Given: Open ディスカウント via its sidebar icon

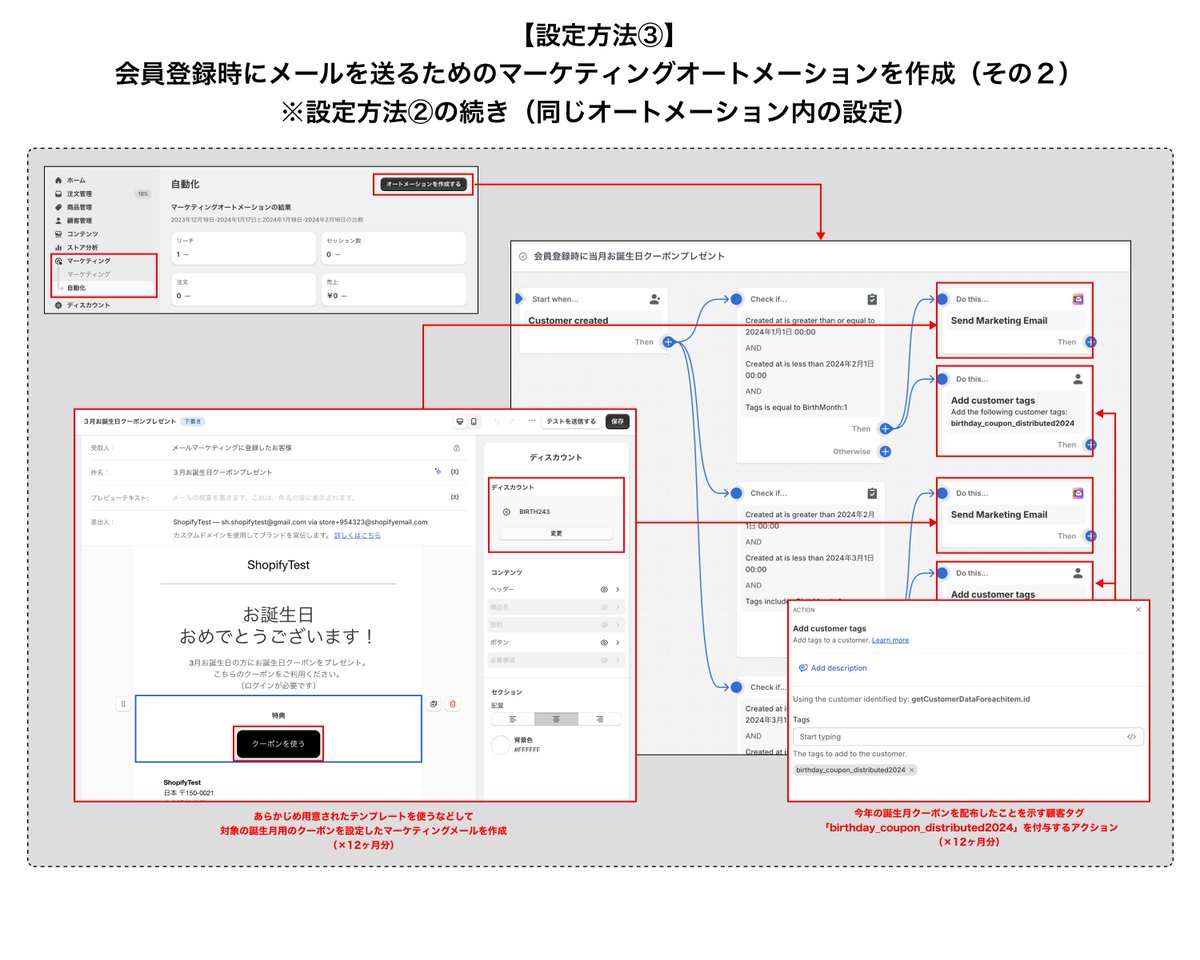Looking at the screenshot, I should click(58, 305).
